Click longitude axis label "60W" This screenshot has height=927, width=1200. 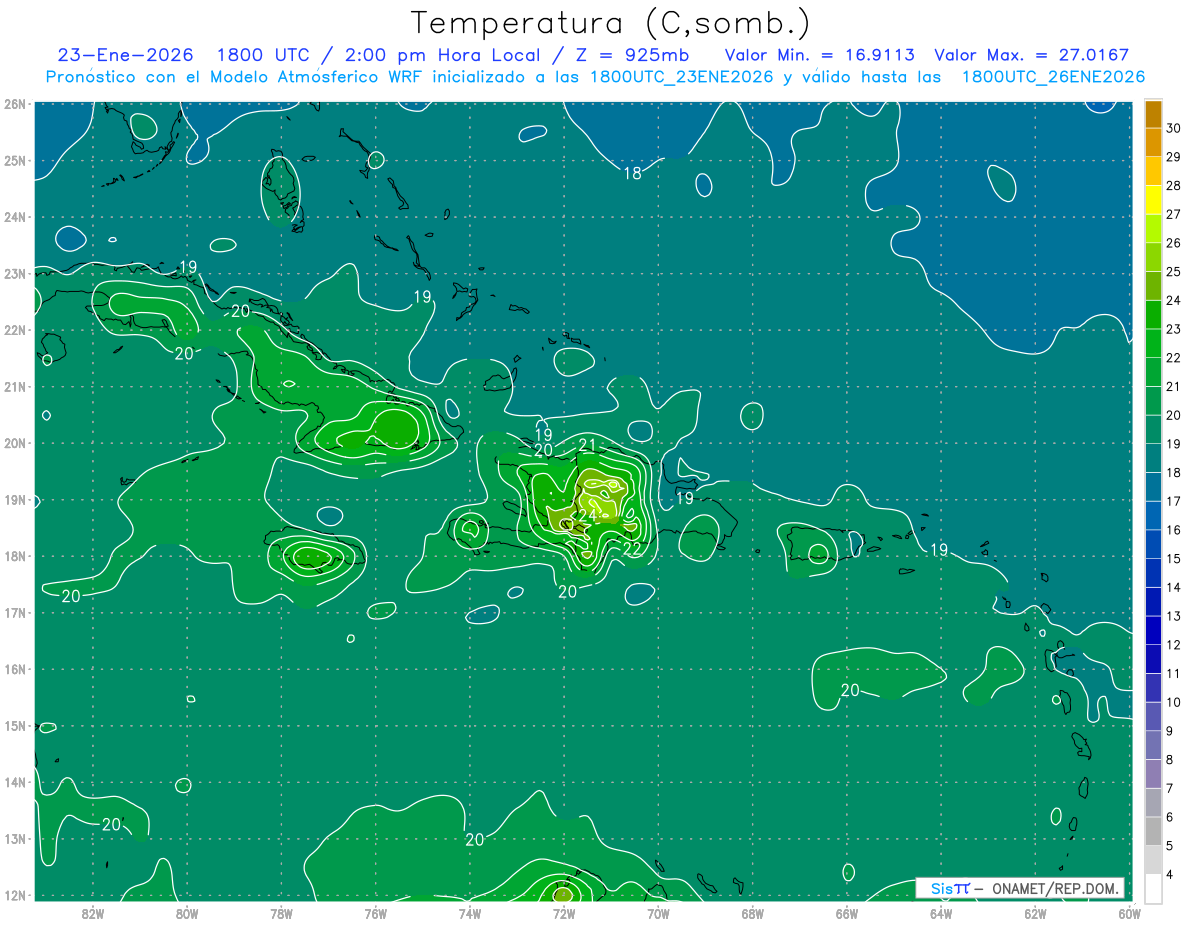pos(1130,913)
